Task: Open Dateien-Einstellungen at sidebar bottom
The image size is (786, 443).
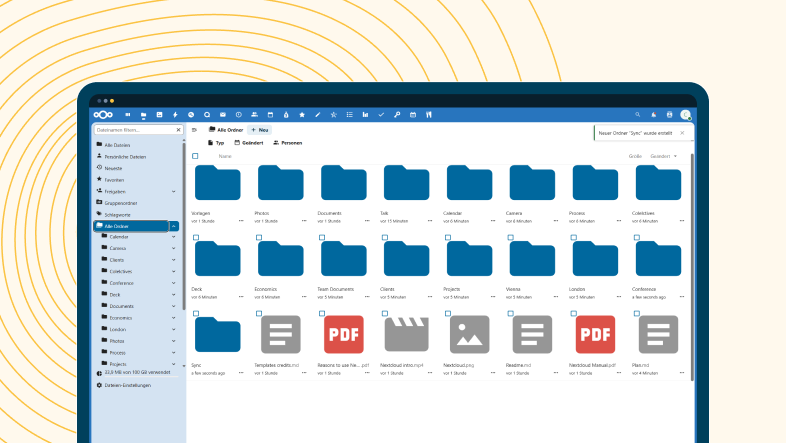Action: 127,384
